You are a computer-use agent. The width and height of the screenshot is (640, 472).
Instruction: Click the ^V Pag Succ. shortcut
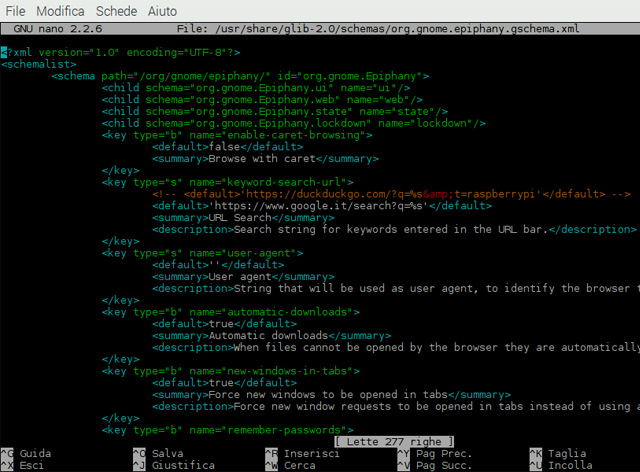click(x=435, y=465)
